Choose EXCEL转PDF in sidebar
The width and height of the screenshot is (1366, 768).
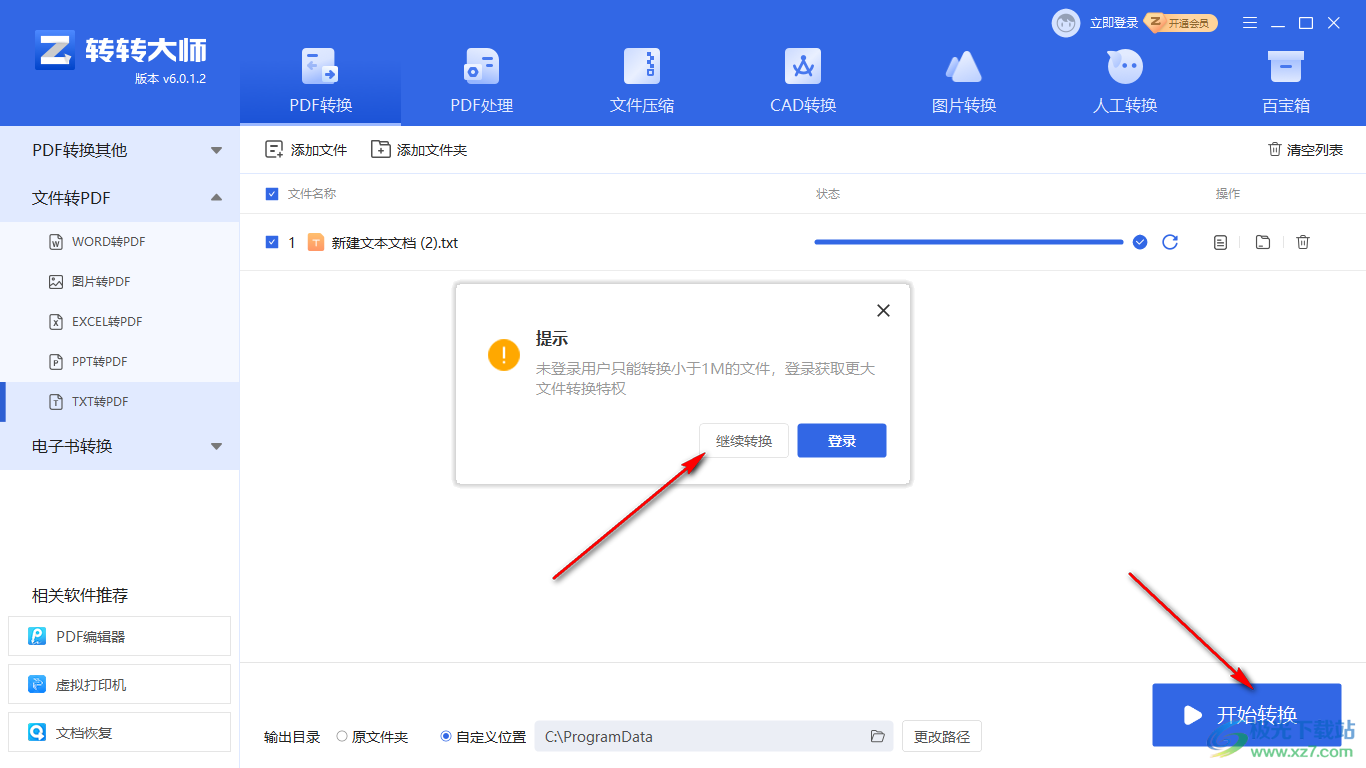[120, 322]
